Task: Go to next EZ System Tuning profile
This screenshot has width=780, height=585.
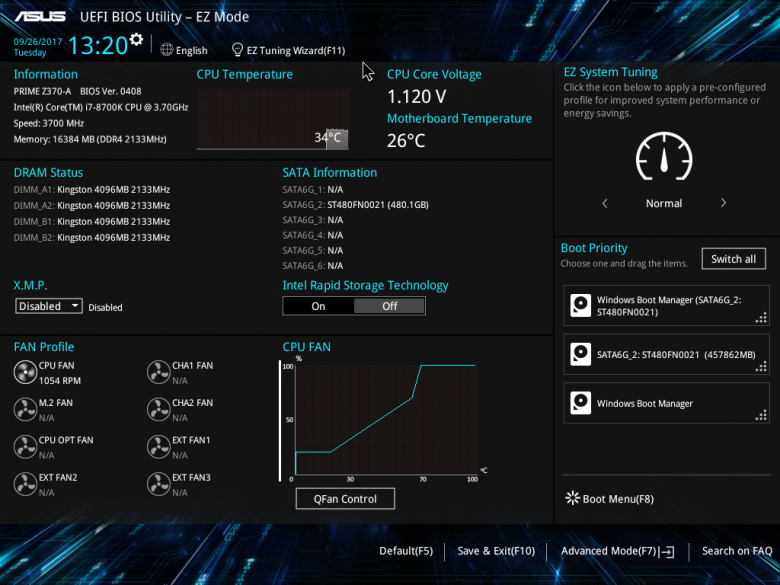Action: tap(723, 203)
